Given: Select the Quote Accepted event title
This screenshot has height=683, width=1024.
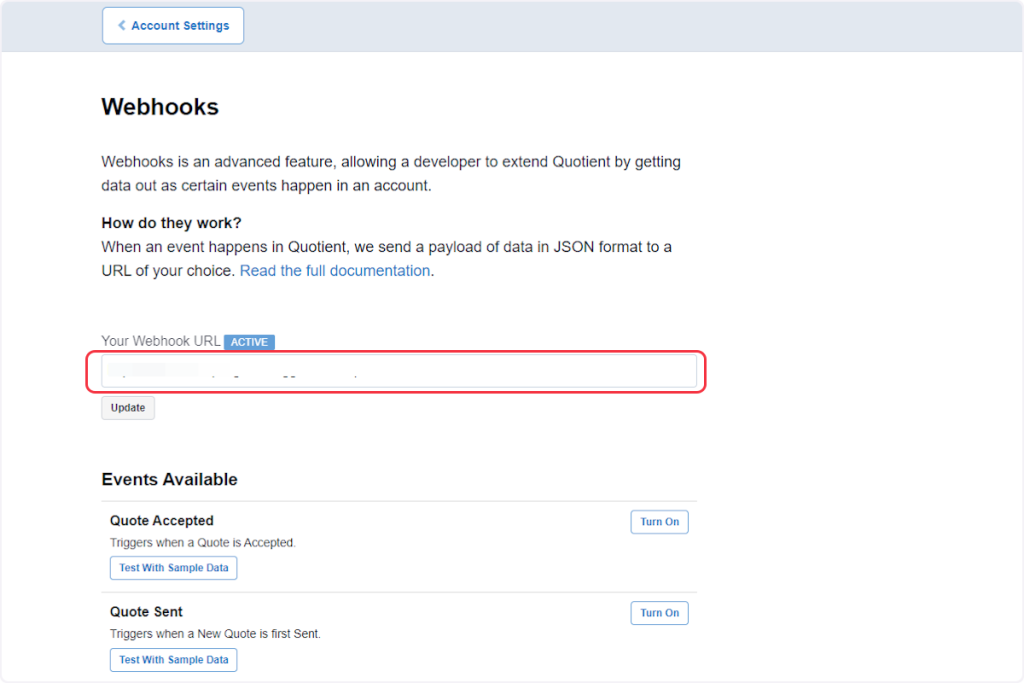Looking at the screenshot, I should point(162,521).
